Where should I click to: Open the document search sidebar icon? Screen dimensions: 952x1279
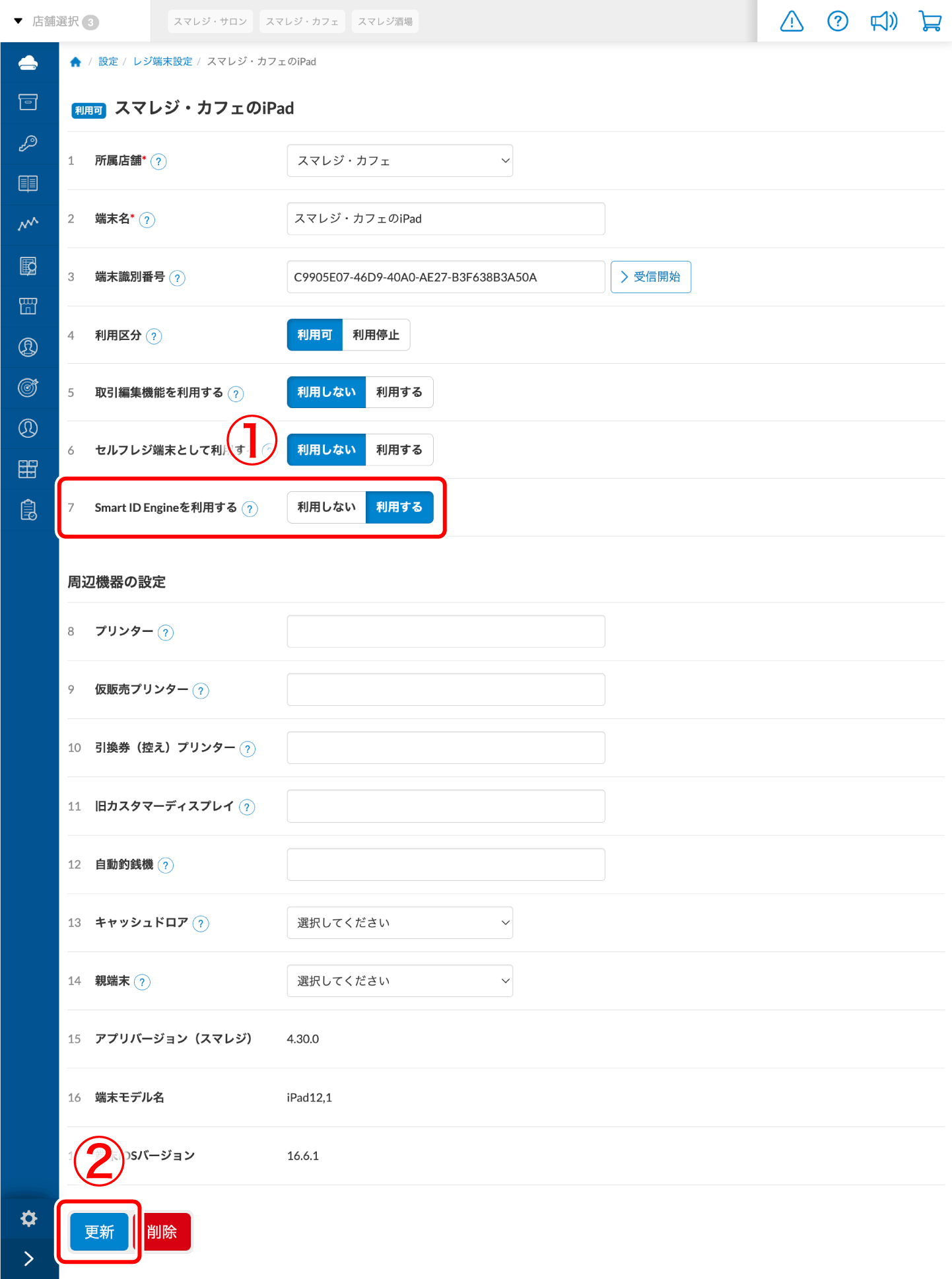pyautogui.click(x=28, y=265)
